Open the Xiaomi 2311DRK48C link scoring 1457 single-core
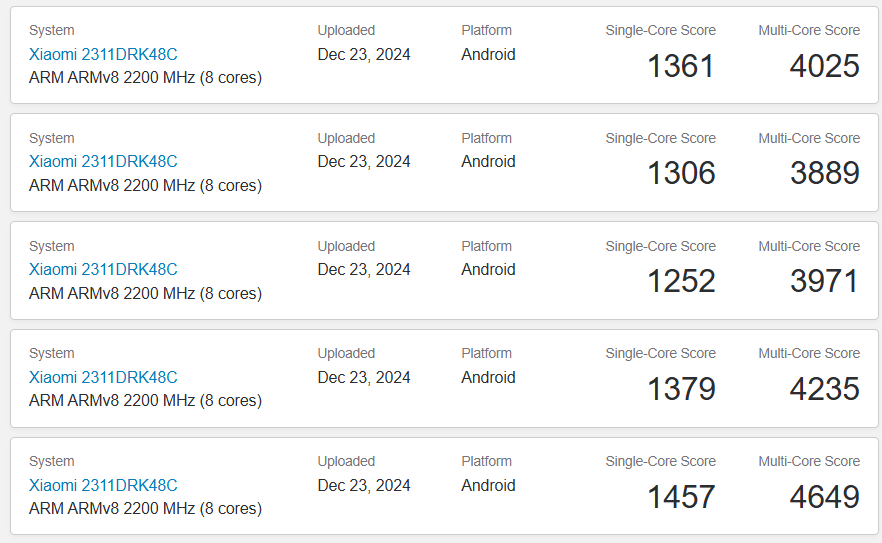Image resolution: width=882 pixels, height=543 pixels. point(103,485)
